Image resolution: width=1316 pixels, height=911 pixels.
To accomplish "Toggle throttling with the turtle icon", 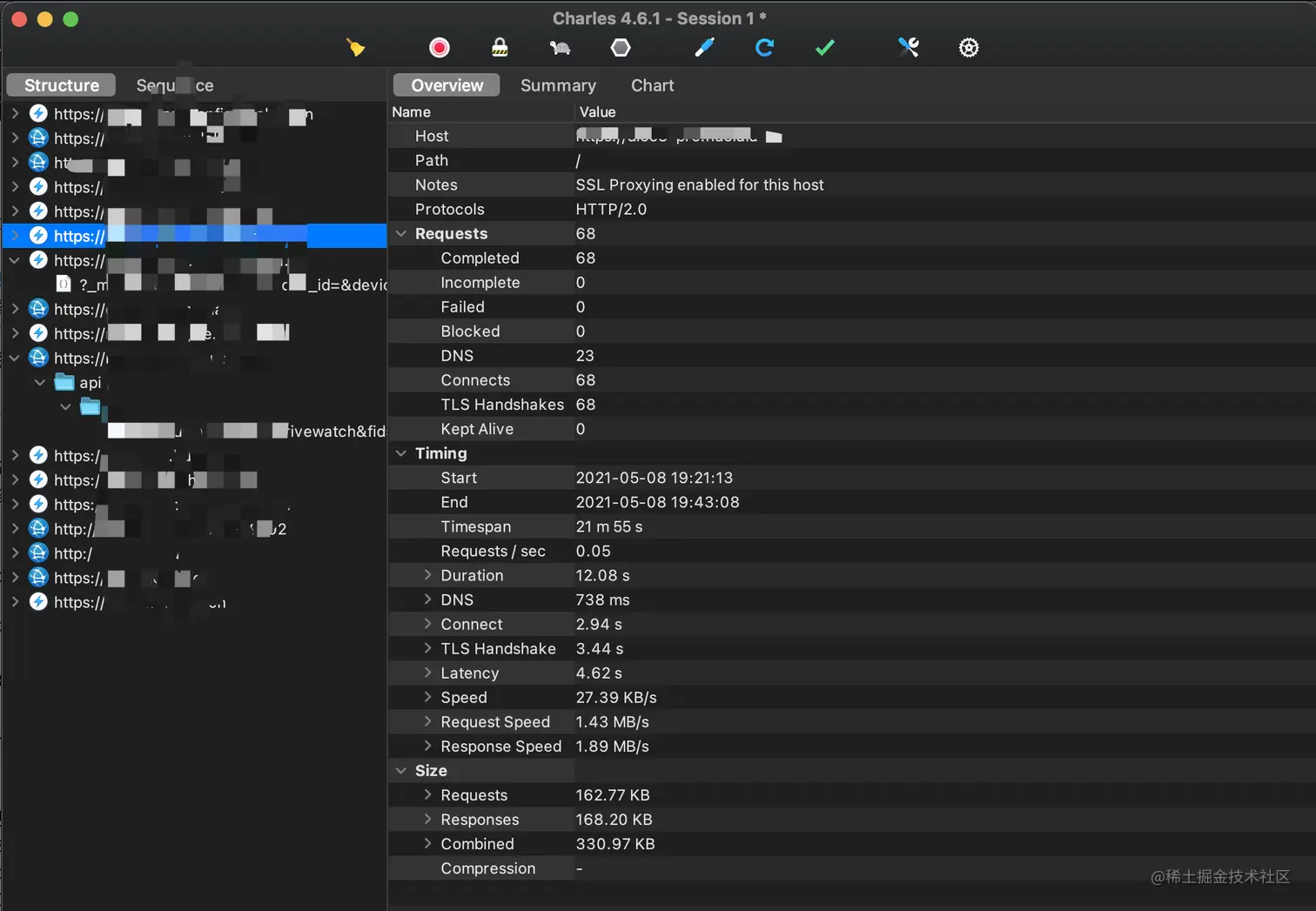I will pos(560,48).
